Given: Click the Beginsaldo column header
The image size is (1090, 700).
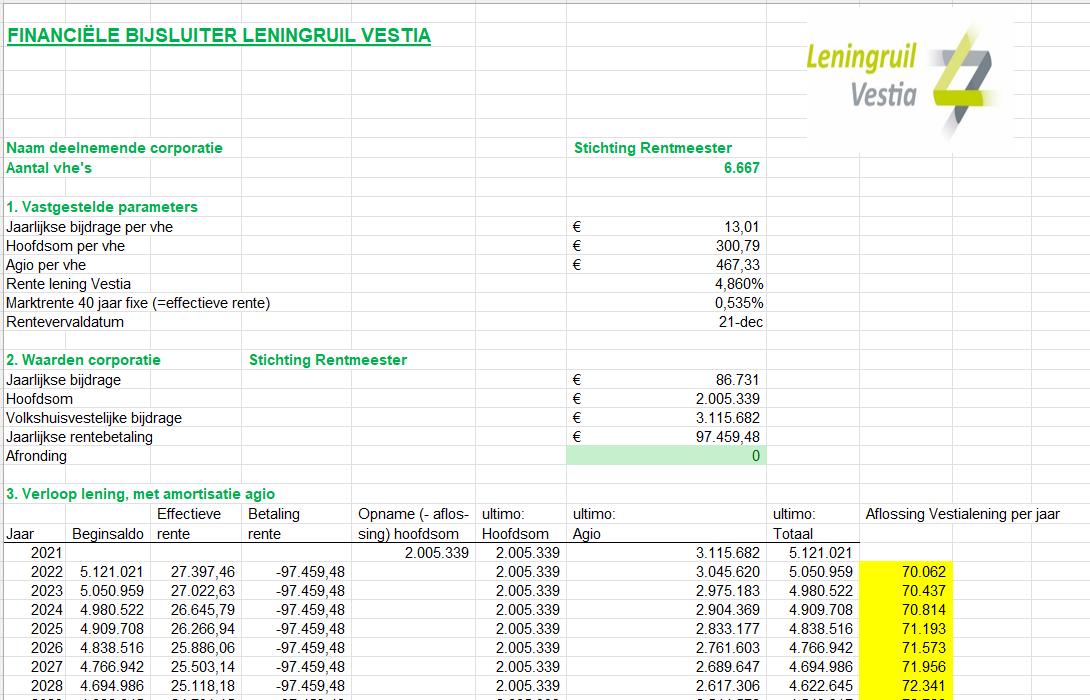Looking at the screenshot, I should coord(108,534).
